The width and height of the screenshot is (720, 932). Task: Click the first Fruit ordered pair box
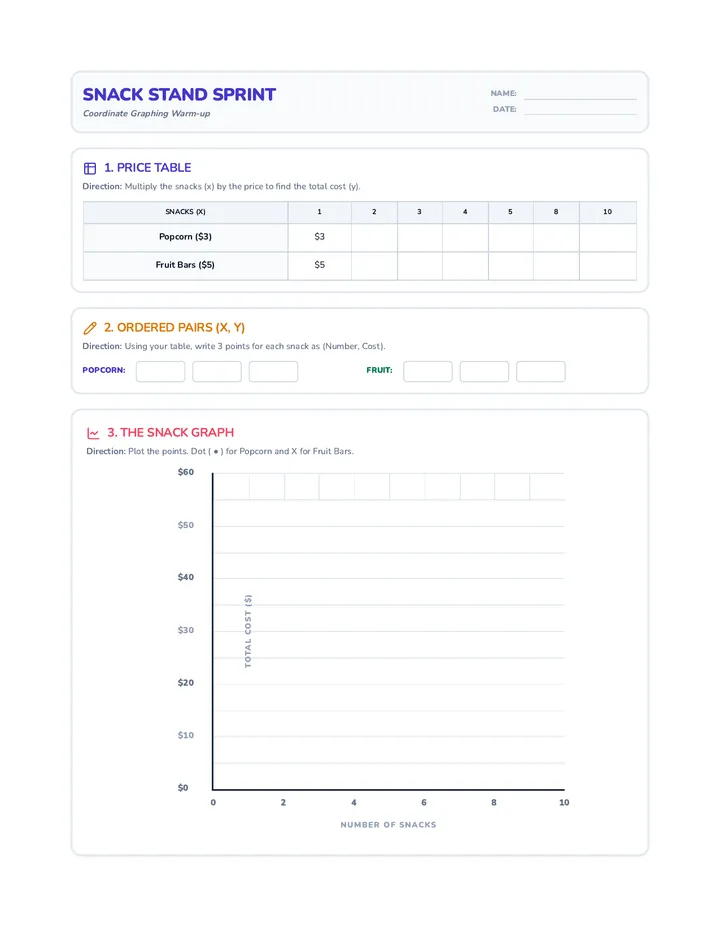[x=428, y=371]
